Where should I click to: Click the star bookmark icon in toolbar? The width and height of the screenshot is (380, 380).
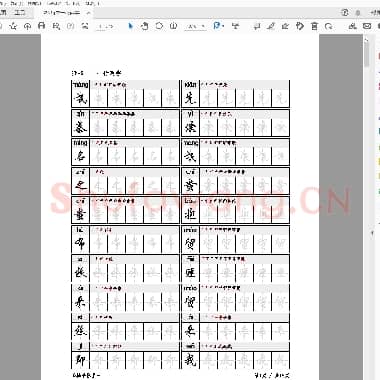pyautogui.click(x=13, y=26)
